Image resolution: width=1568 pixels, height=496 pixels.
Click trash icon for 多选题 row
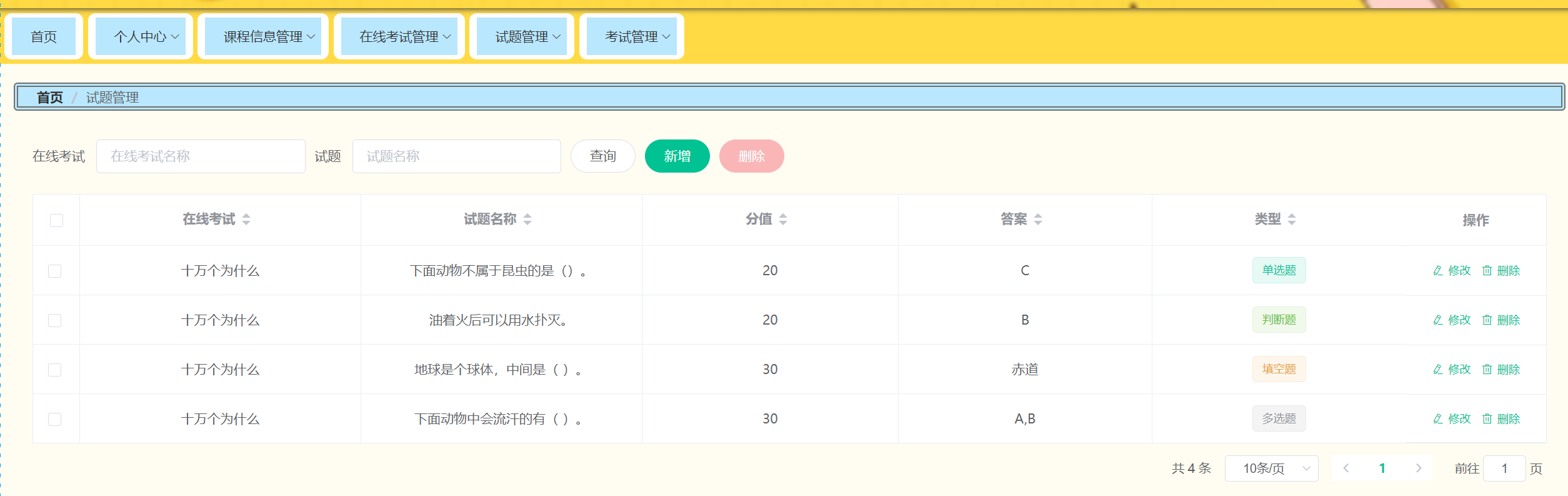tap(1487, 418)
